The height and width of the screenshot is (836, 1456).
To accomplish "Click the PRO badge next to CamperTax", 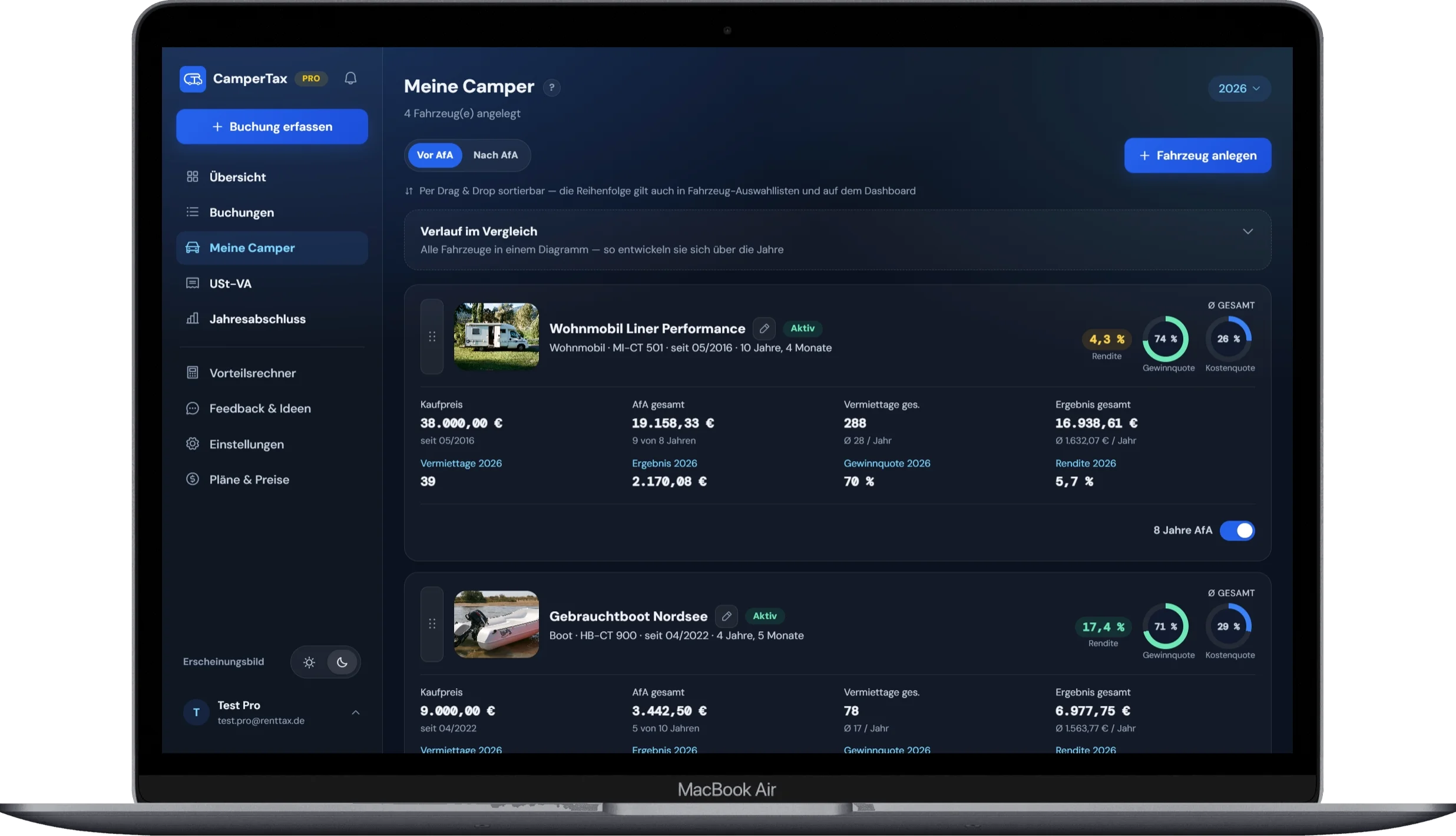I will tap(311, 78).
